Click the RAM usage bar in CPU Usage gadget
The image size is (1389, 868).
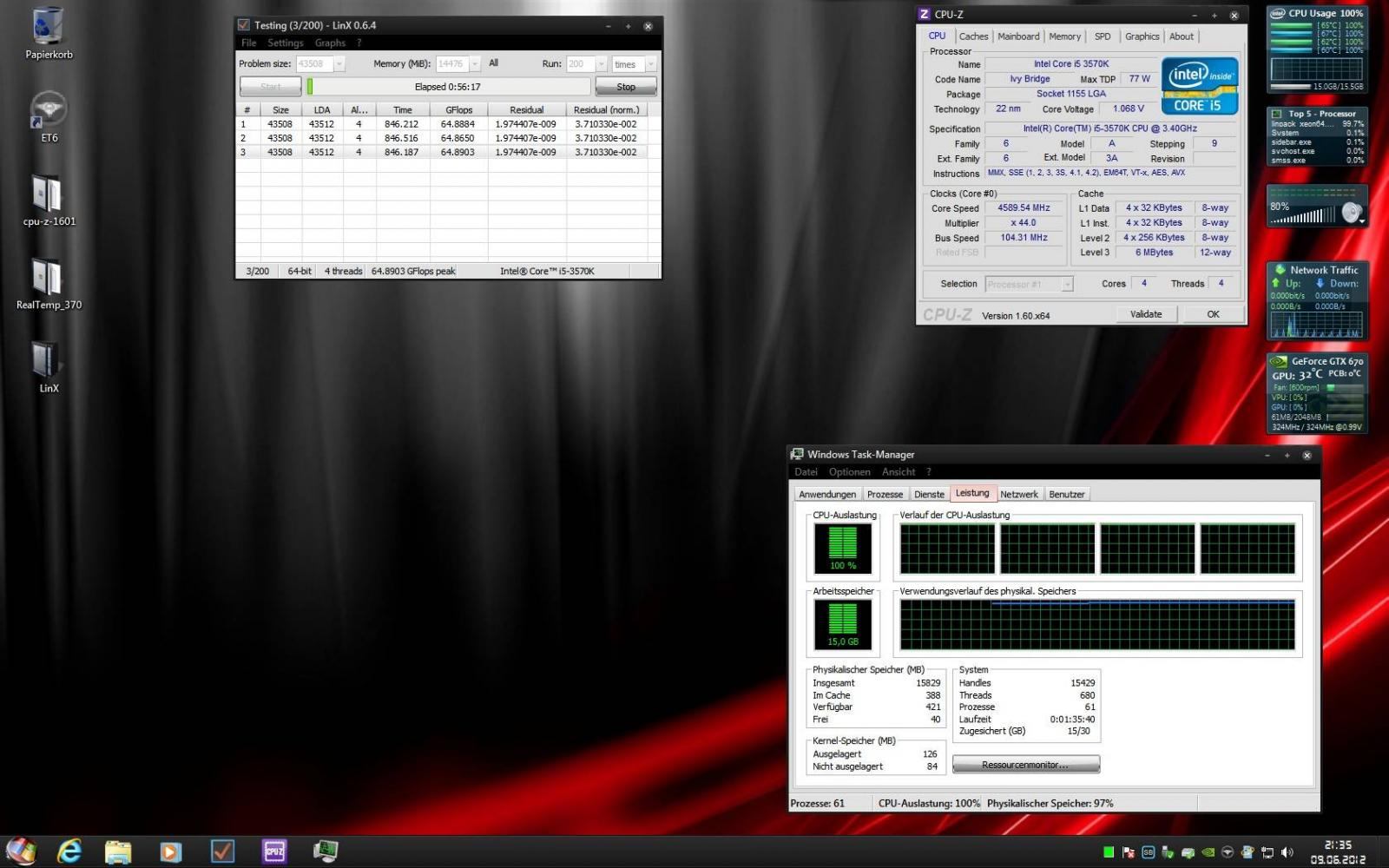pyautogui.click(x=1290, y=87)
